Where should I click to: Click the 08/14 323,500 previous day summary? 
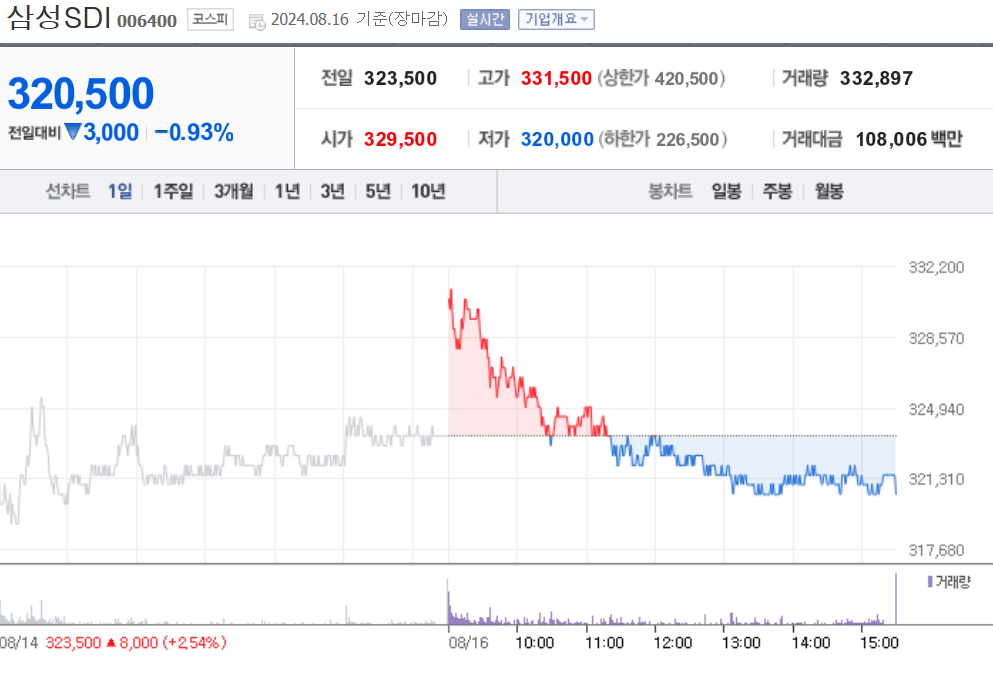(113, 643)
